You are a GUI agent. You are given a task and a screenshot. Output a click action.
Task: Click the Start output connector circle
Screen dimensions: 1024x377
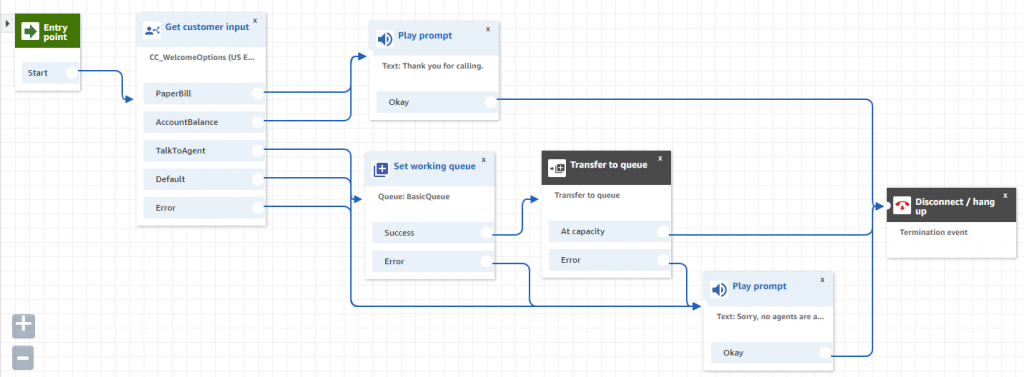tap(72, 73)
